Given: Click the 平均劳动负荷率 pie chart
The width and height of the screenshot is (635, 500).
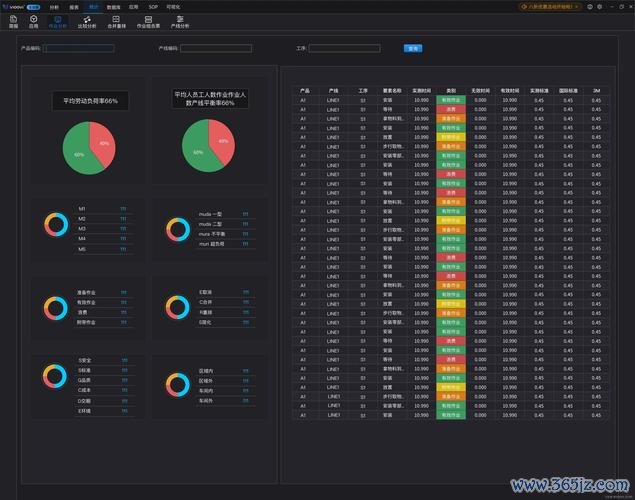Looking at the screenshot, I should coord(89,148).
